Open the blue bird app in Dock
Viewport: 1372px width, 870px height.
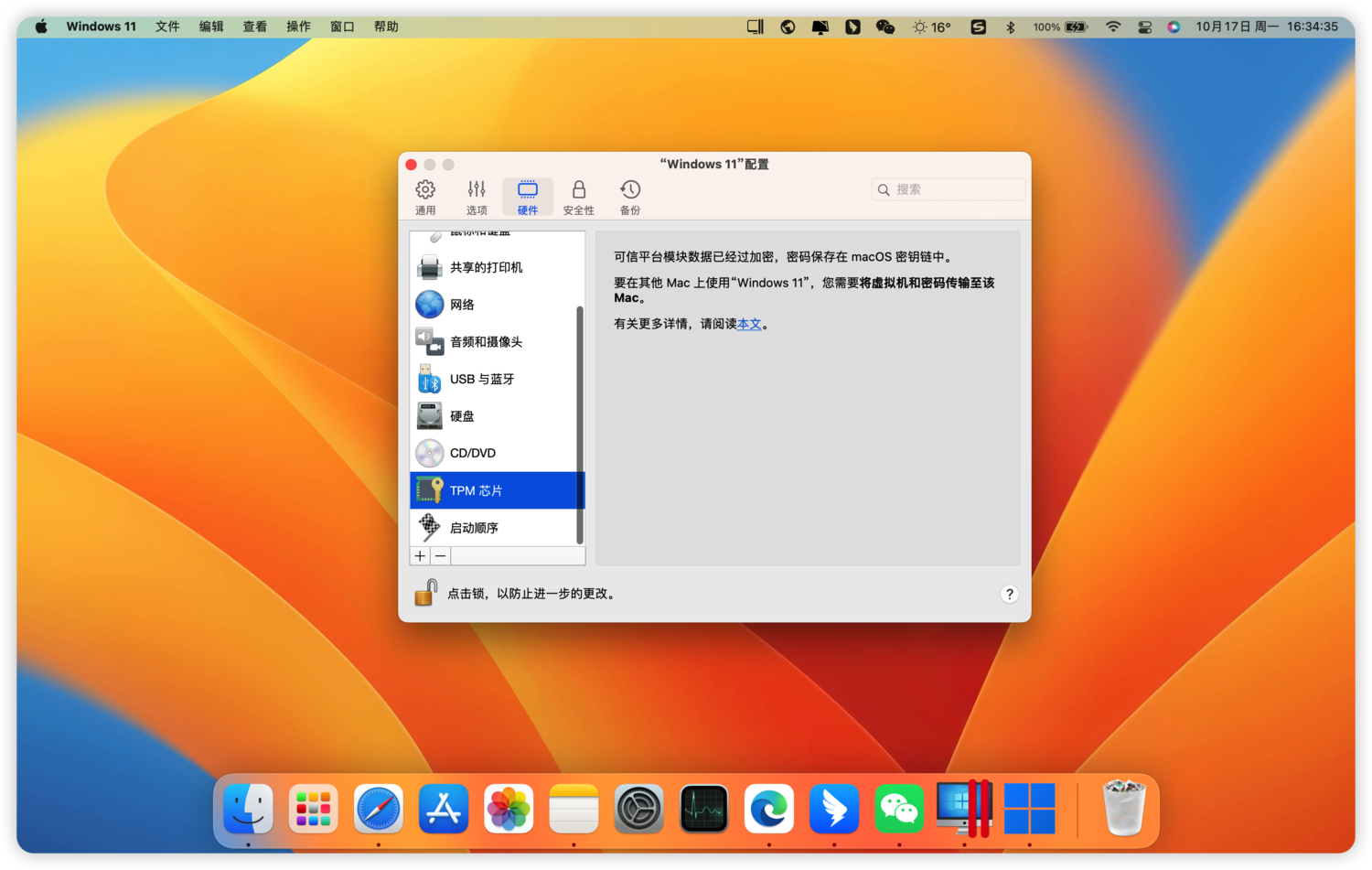[834, 809]
